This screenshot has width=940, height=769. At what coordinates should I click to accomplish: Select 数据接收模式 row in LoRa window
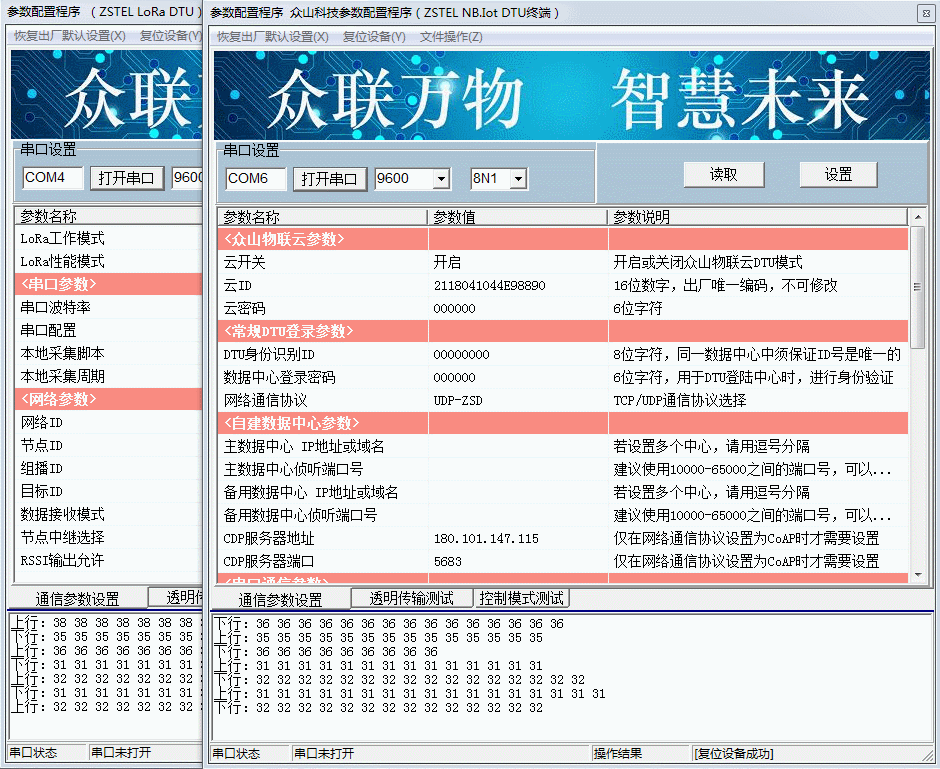tap(109, 514)
